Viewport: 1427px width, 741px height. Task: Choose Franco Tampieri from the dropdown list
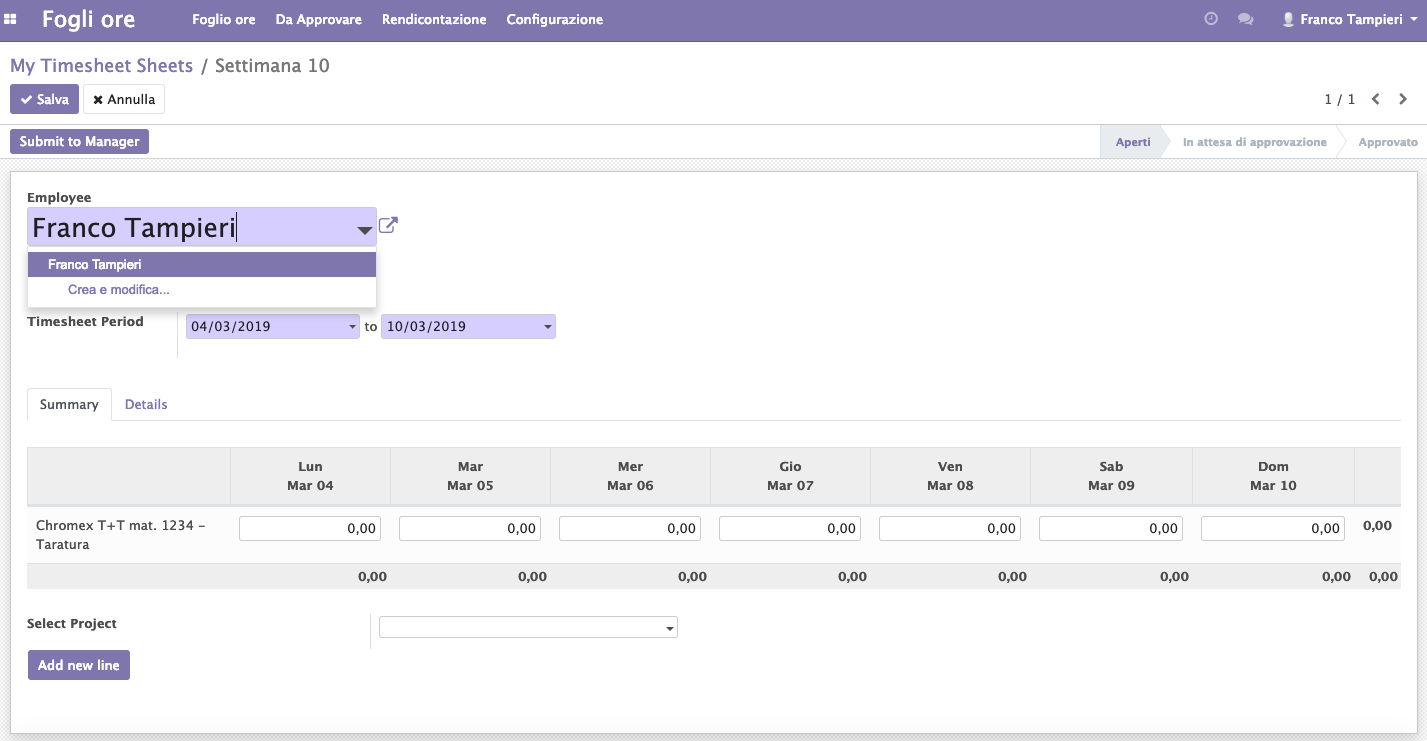coord(202,264)
